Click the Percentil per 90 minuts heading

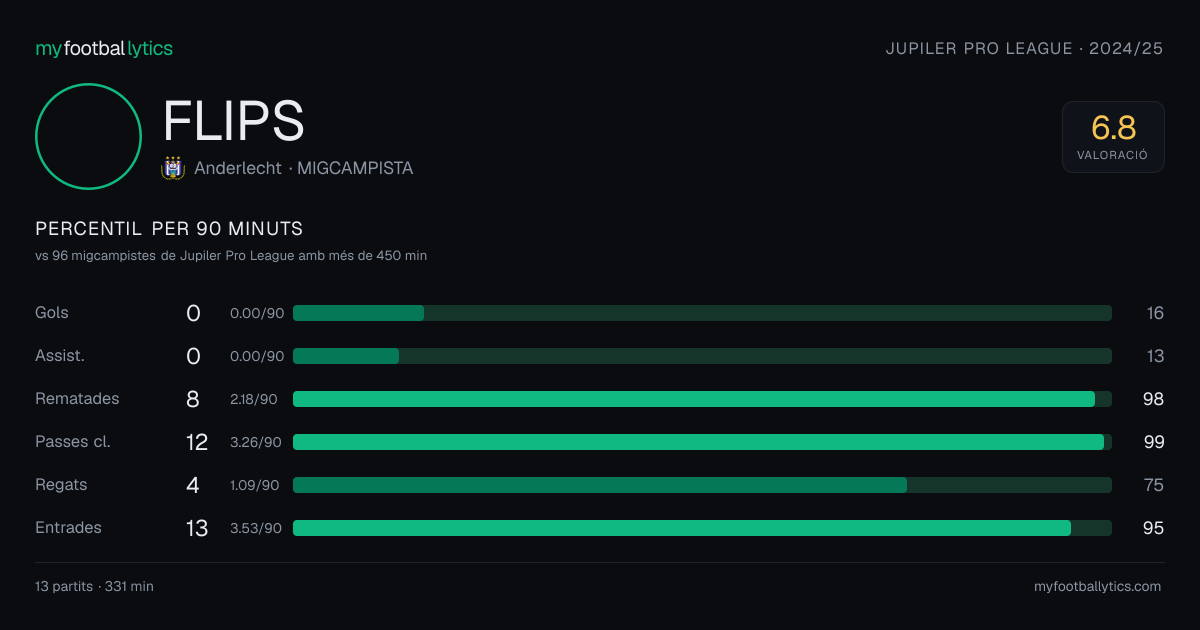169,228
